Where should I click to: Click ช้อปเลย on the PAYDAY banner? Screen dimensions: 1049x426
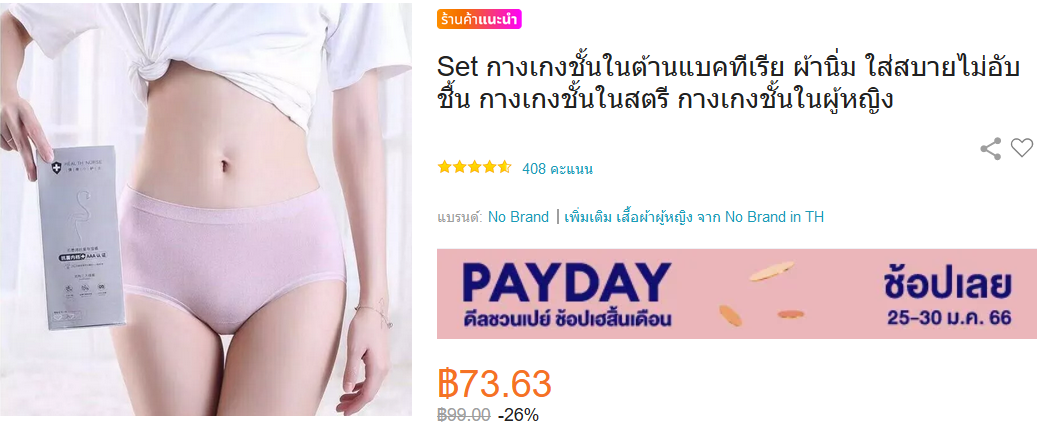point(947,284)
